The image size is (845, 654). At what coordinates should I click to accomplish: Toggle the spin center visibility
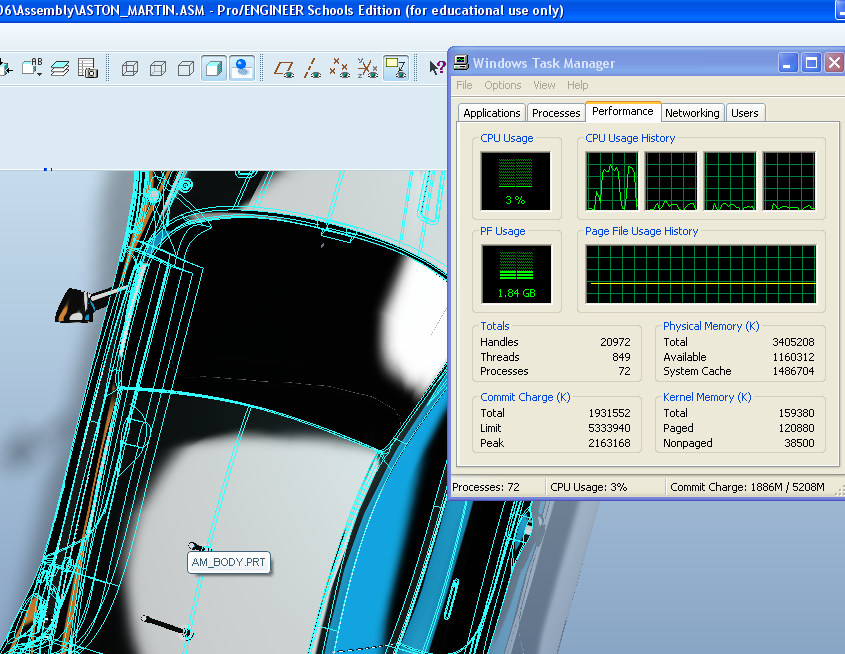coord(241,68)
